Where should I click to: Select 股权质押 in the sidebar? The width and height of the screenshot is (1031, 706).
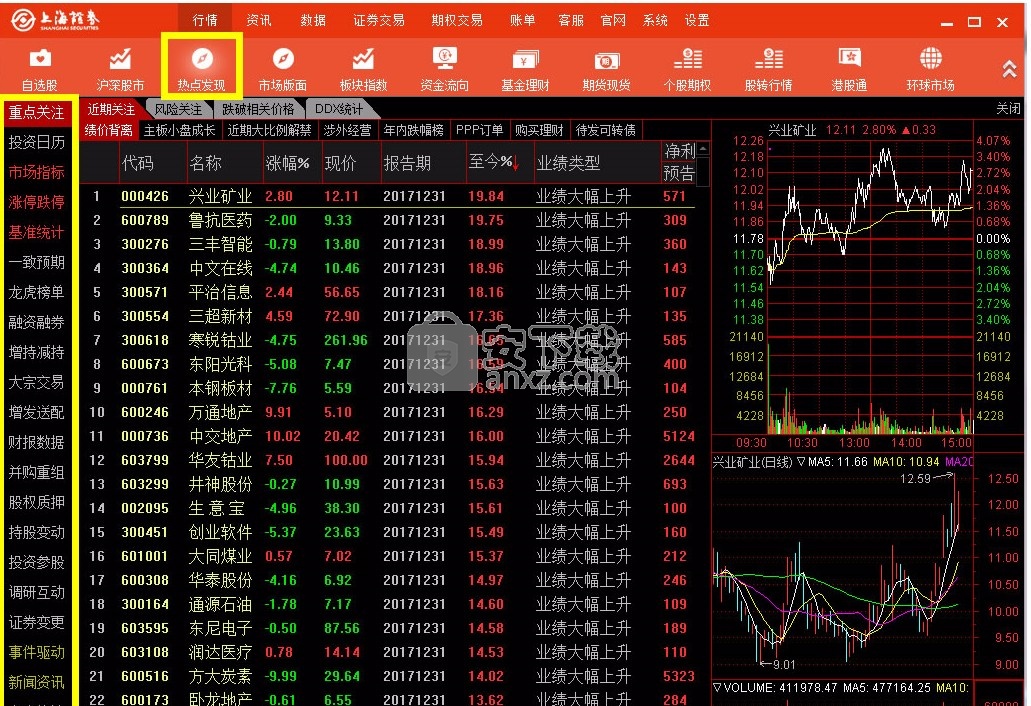[37, 502]
